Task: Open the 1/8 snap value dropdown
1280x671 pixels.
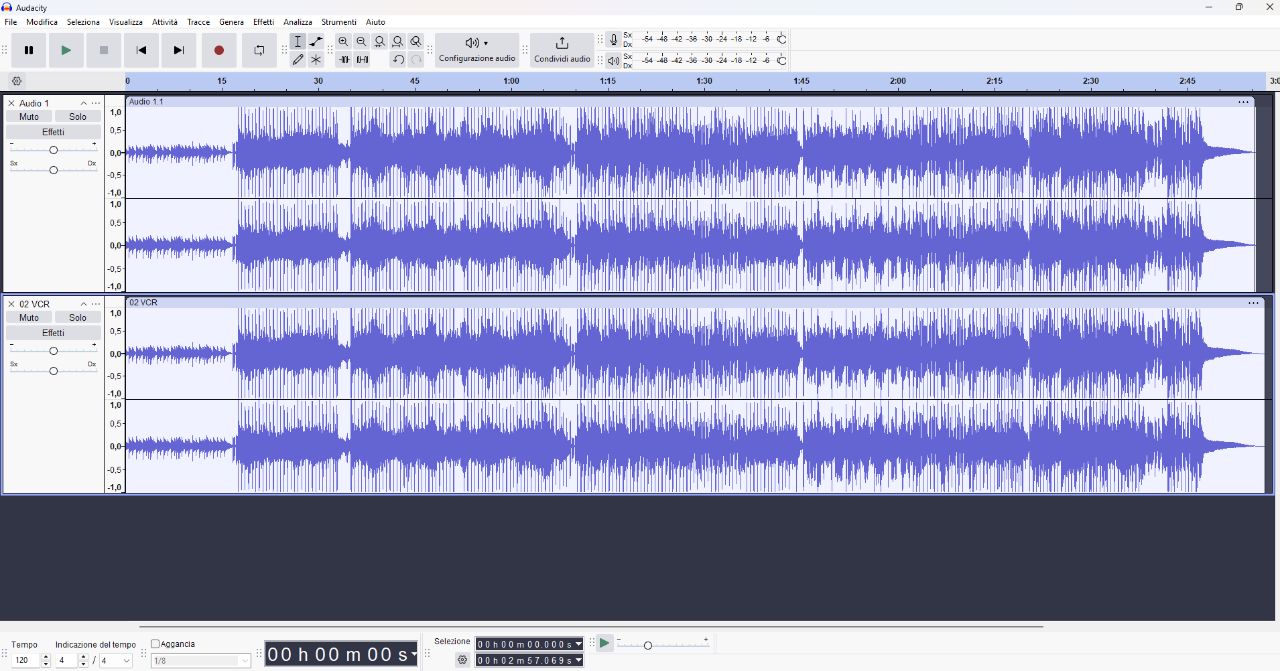Action: click(202, 661)
